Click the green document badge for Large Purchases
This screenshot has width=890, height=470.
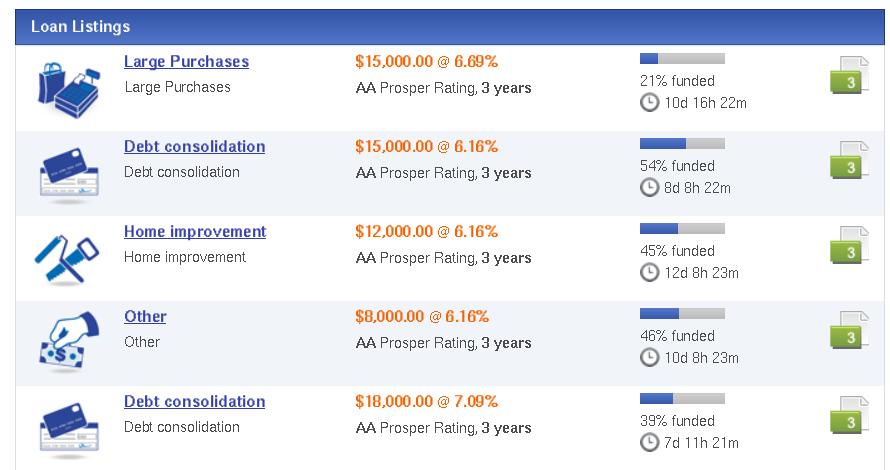pos(849,75)
